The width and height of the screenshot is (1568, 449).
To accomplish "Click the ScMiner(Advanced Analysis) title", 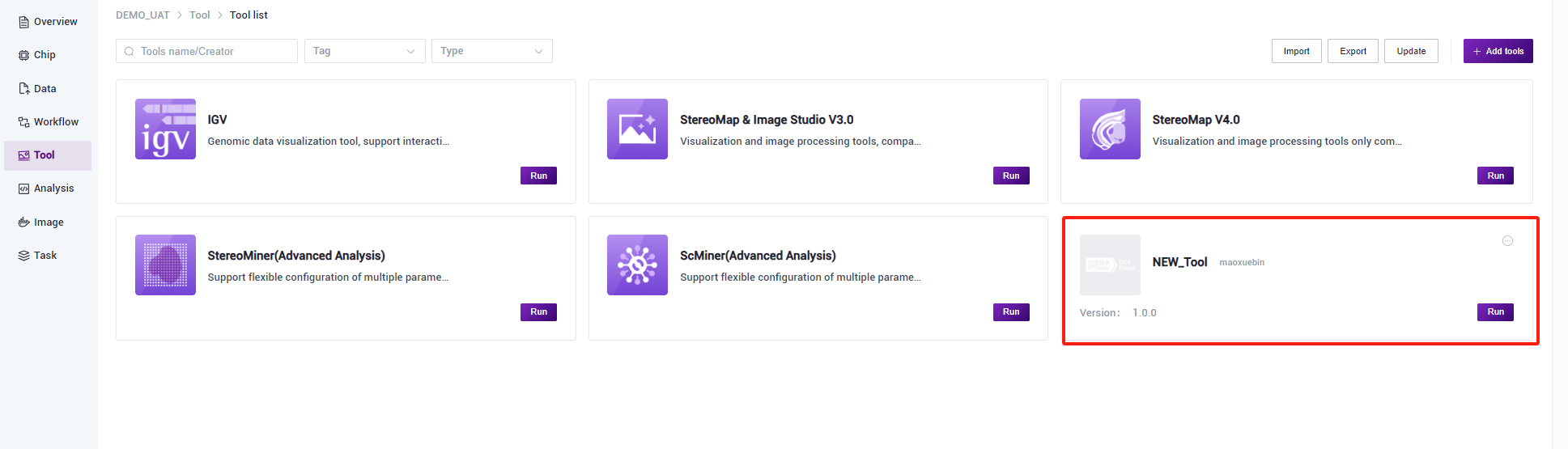I will click(758, 256).
